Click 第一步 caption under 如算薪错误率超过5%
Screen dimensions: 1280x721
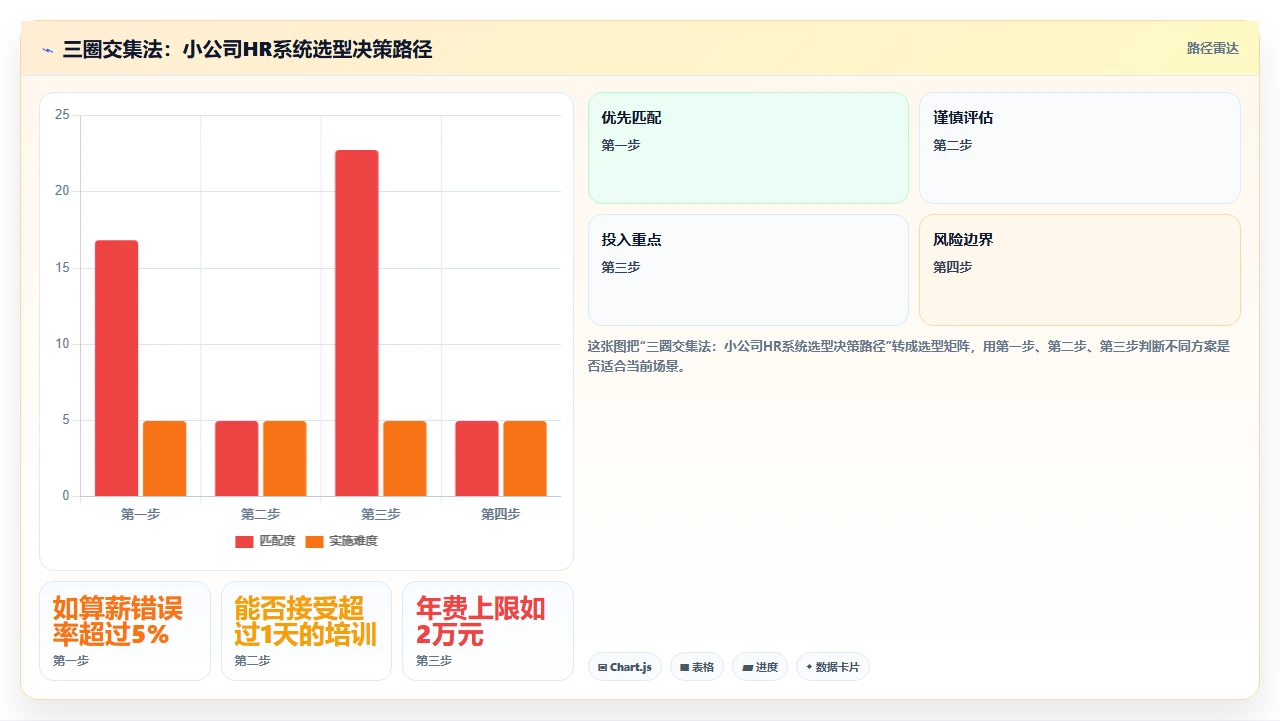pyautogui.click(x=71, y=661)
